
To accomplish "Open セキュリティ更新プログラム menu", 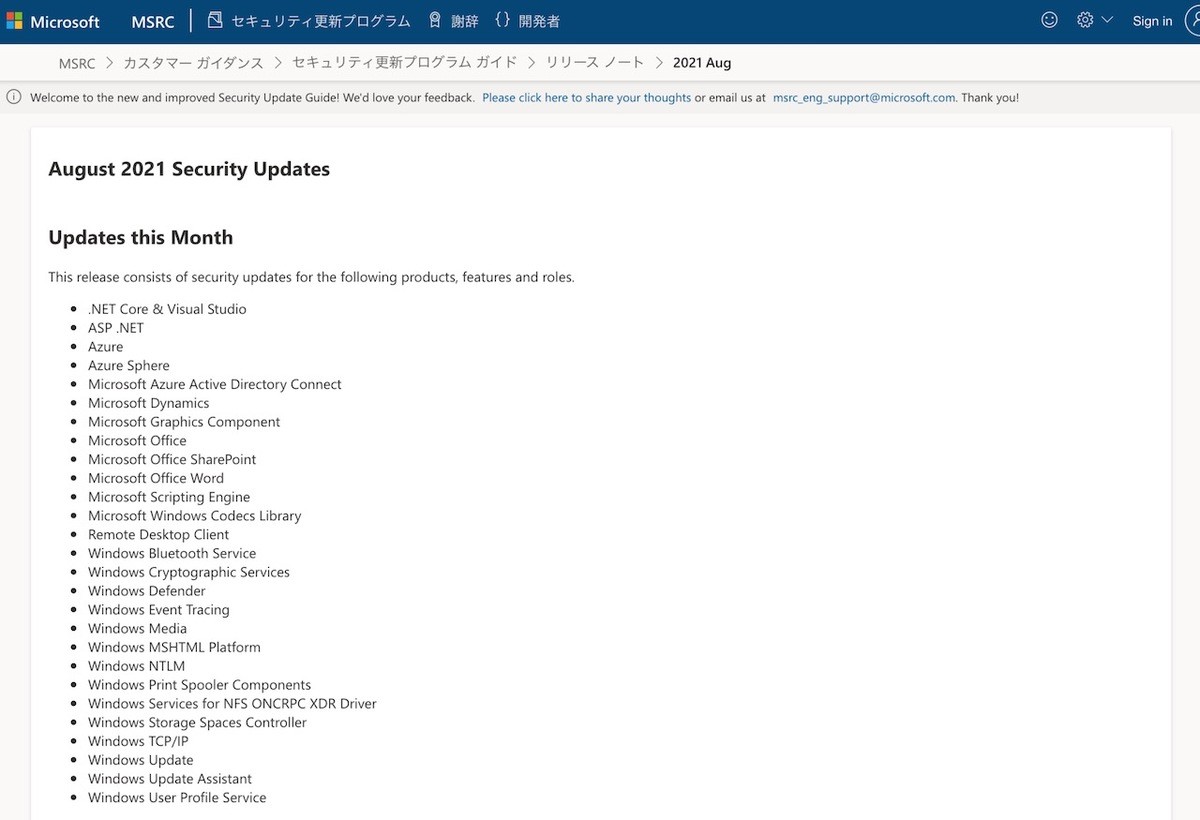I will pyautogui.click(x=321, y=21).
